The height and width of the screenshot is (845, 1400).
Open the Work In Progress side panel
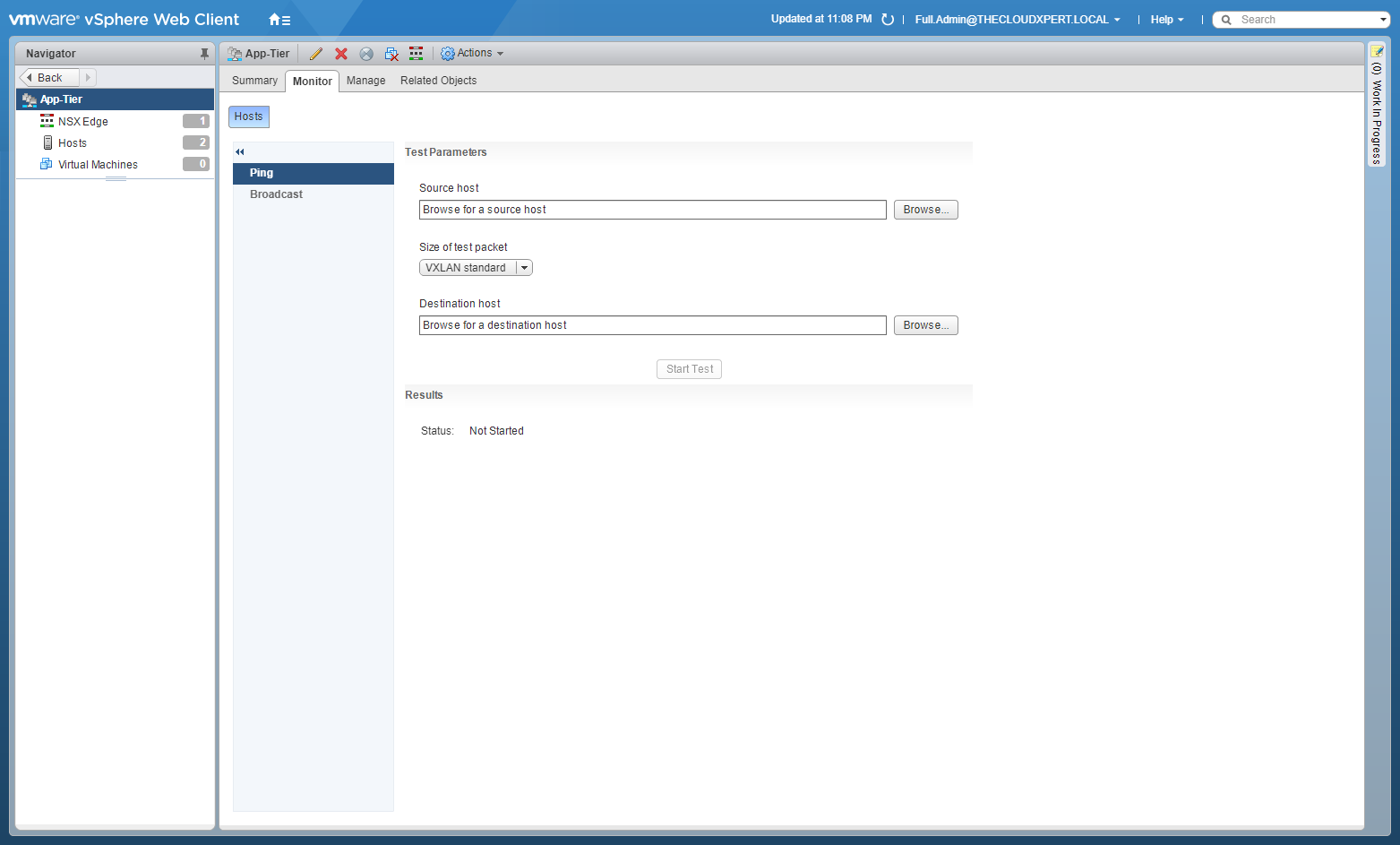tap(1377, 108)
